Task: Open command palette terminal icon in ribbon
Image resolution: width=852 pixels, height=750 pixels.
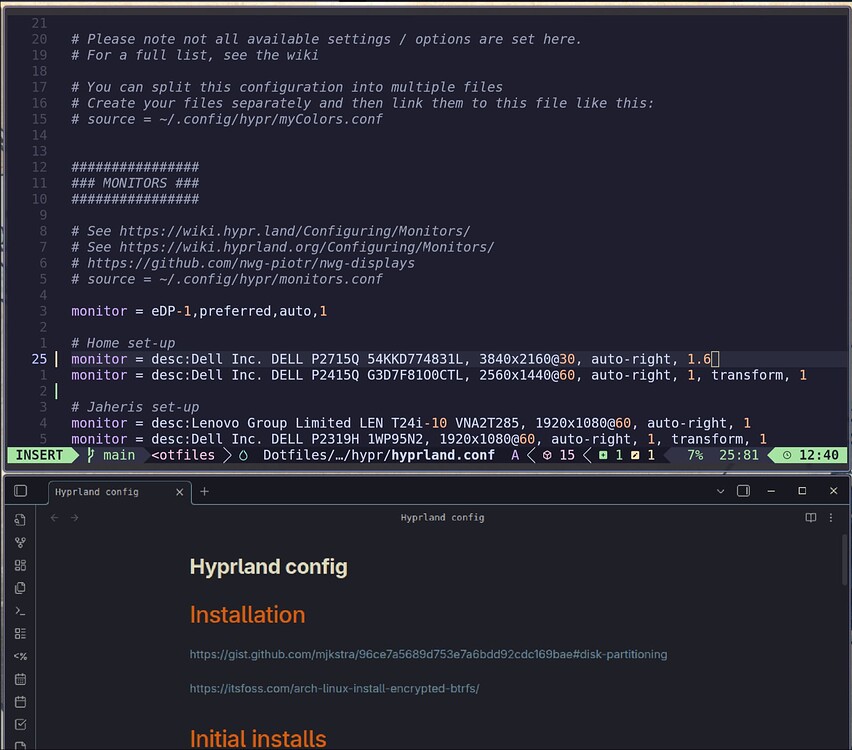Action: (x=21, y=611)
